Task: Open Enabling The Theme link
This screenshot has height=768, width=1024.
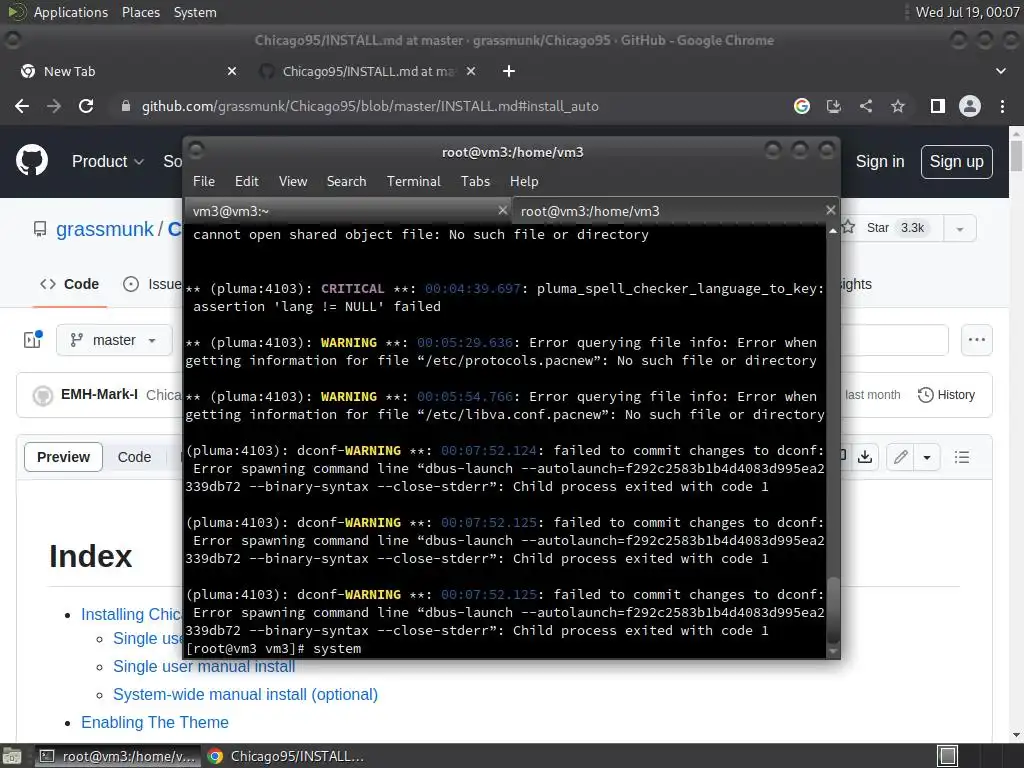Action: click(155, 722)
